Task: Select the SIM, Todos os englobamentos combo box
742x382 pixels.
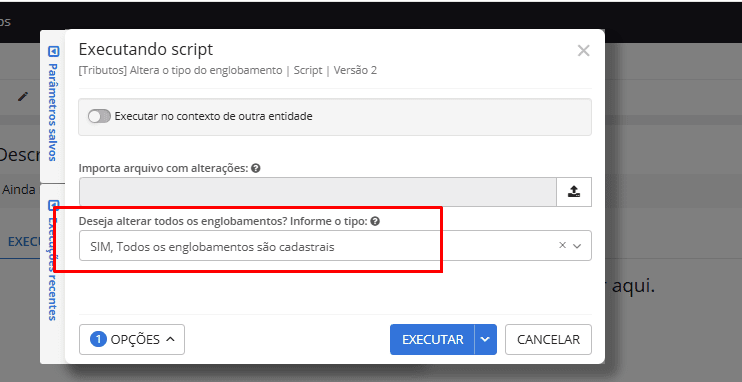Action: click(x=335, y=246)
